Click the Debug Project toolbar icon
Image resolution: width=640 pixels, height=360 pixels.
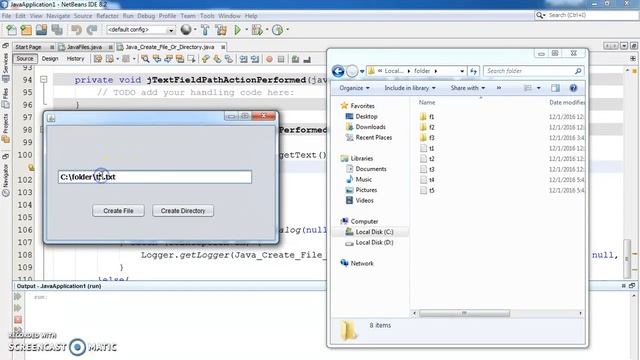(257, 30)
